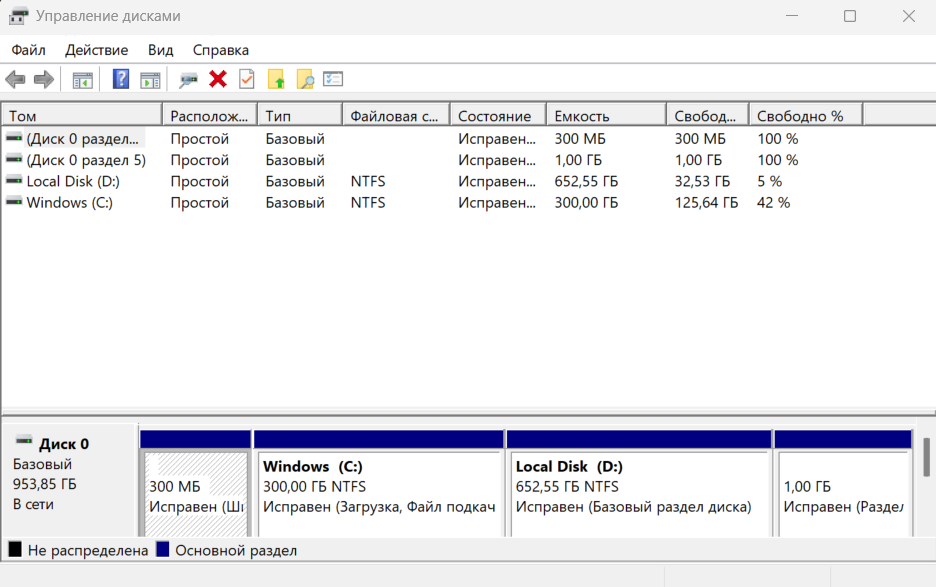
Task: Open the Действие menu
Action: coord(96,50)
